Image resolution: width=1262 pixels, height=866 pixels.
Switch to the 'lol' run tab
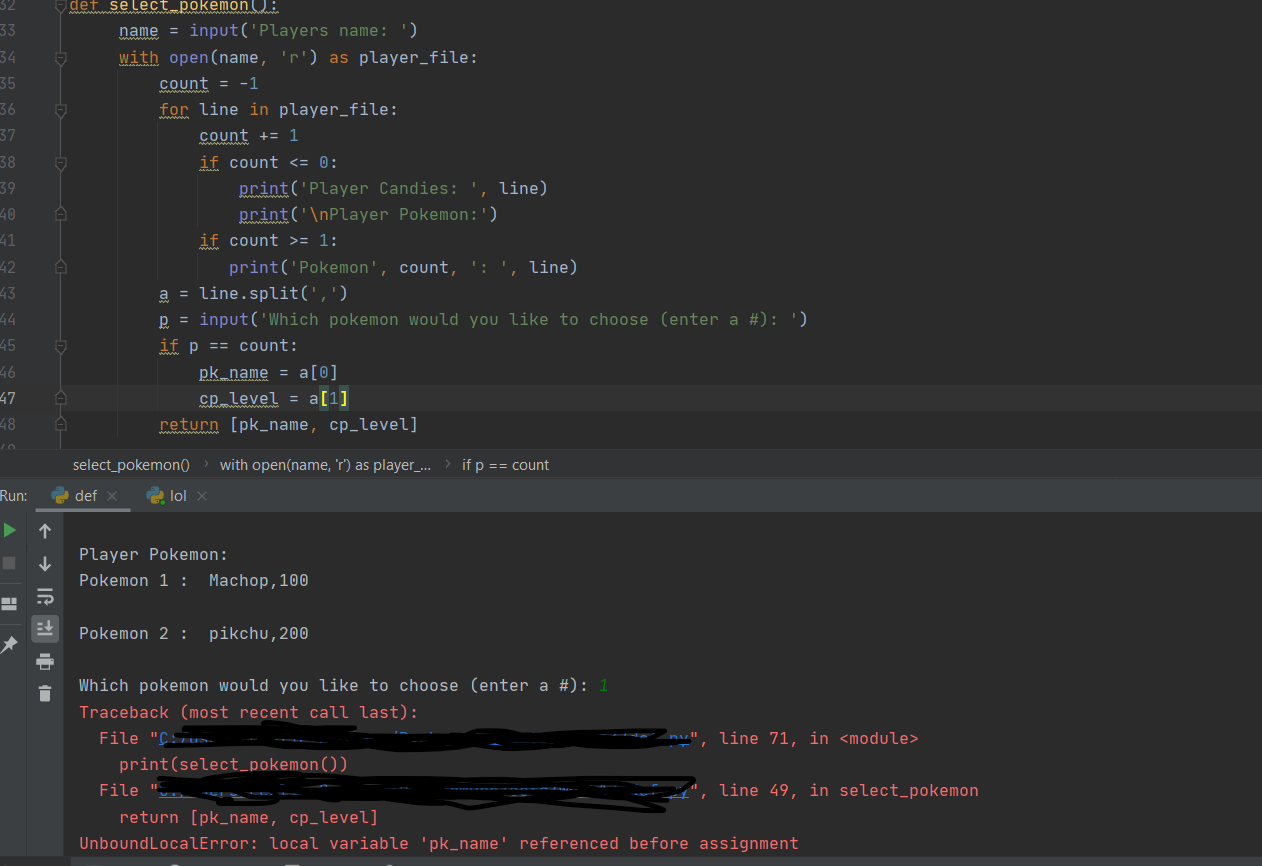click(x=178, y=496)
